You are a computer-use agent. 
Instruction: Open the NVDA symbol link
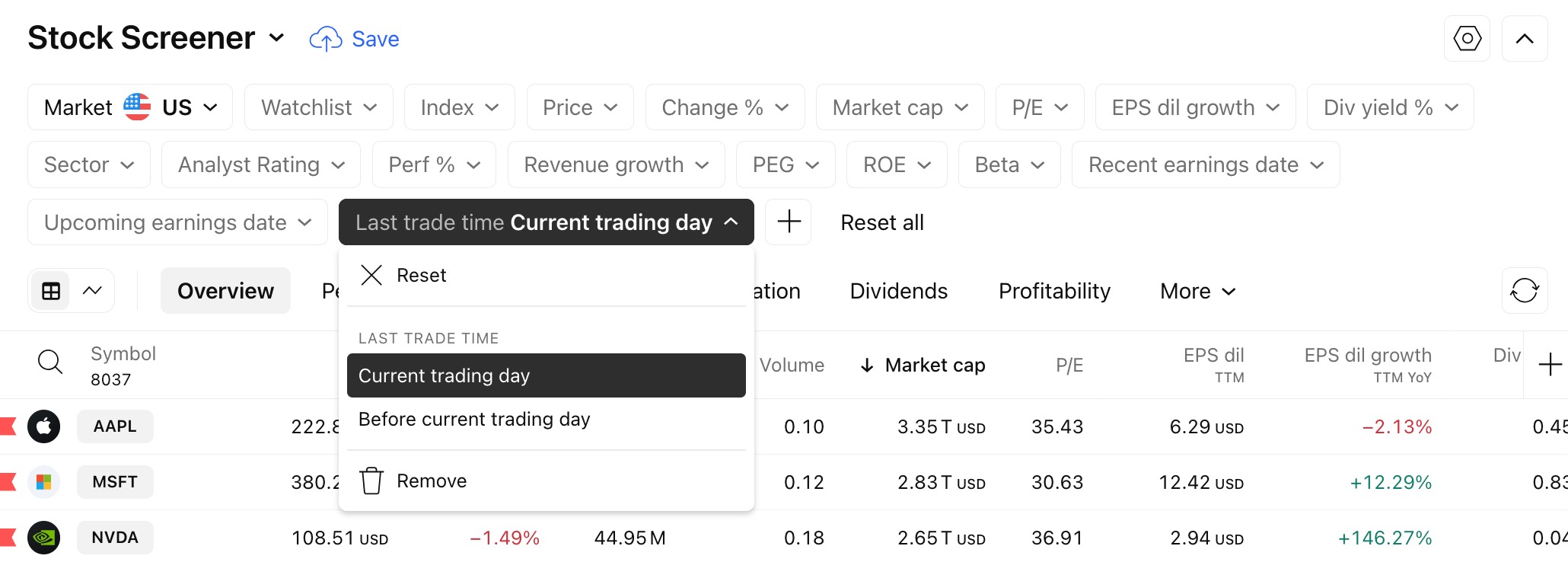click(x=115, y=538)
